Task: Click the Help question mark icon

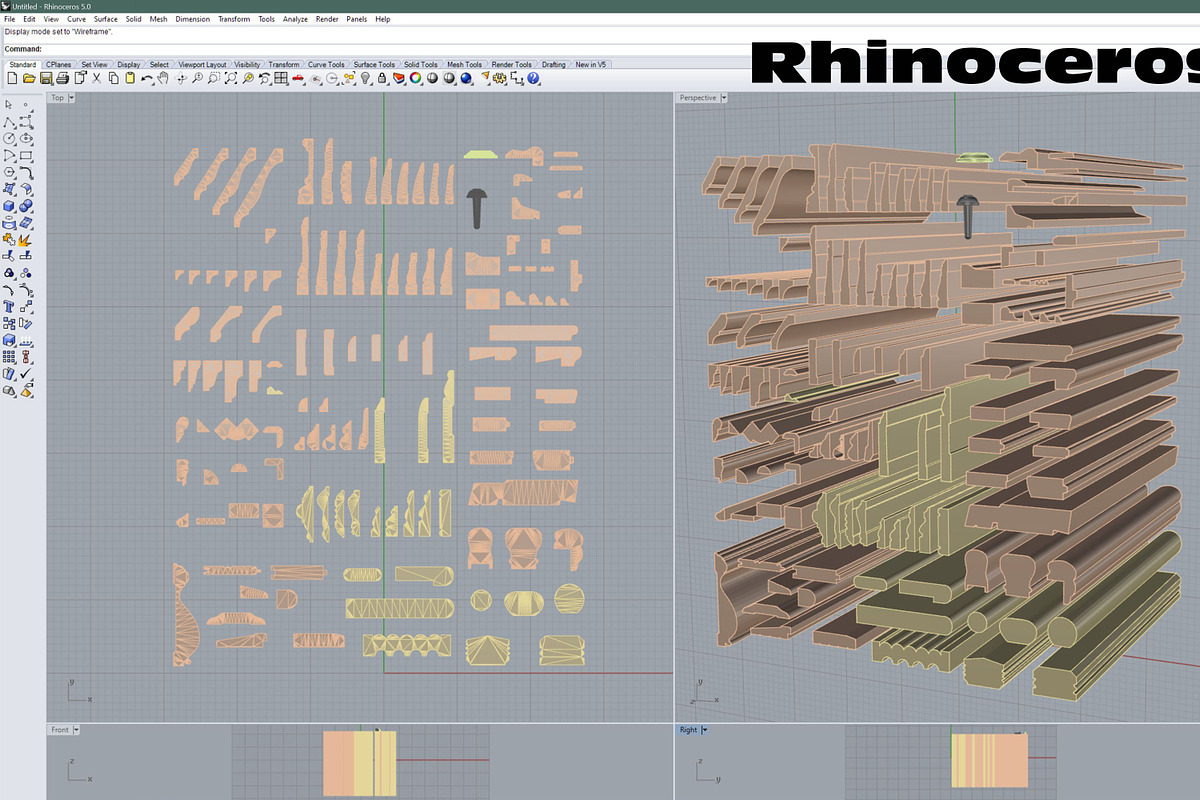Action: pos(533,78)
